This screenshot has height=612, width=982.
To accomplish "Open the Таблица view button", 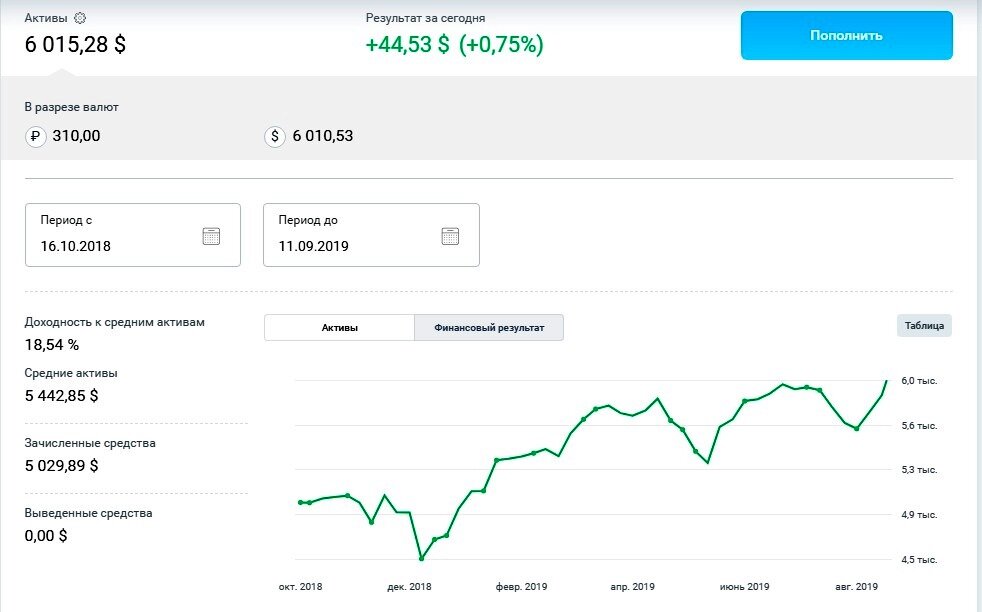I will click(x=924, y=326).
